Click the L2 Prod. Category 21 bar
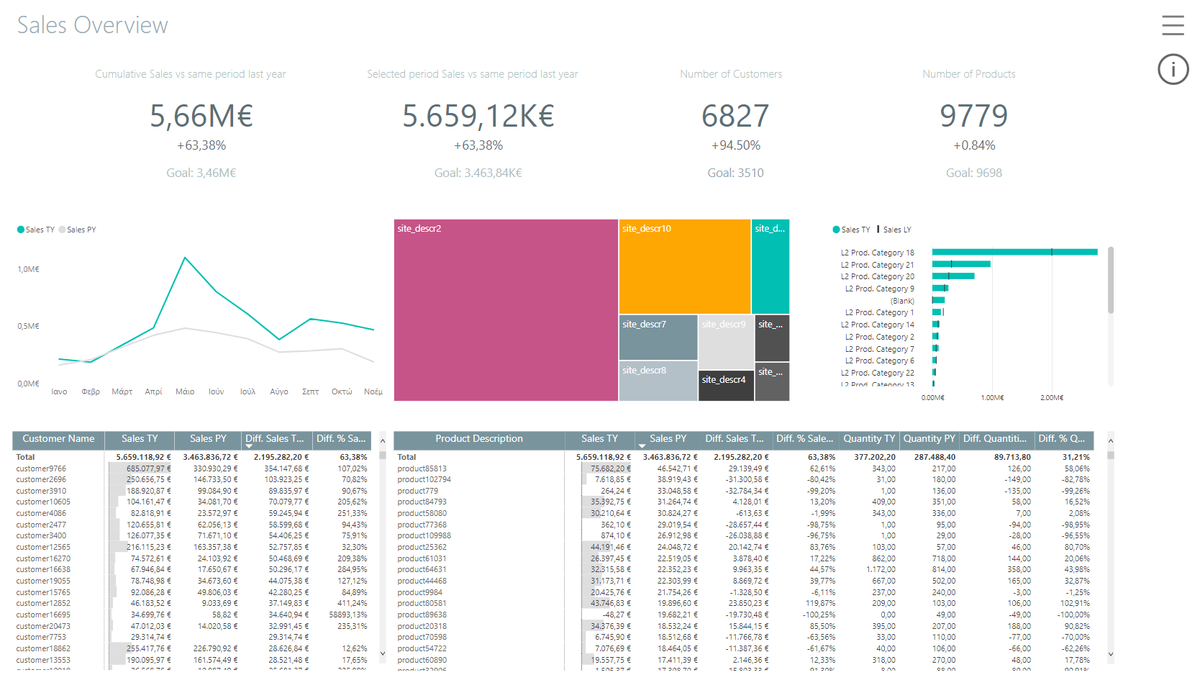1200x675 pixels. point(961,264)
